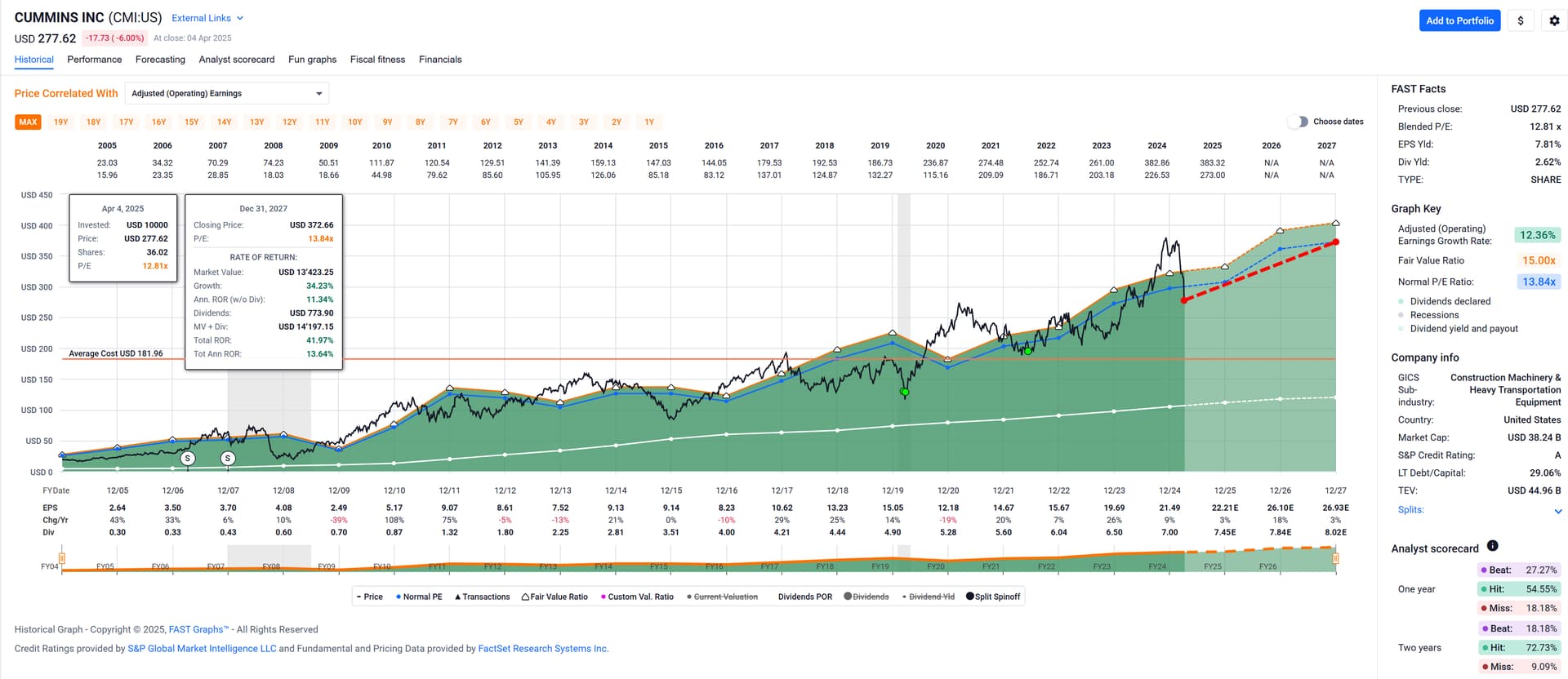Open FactSet Research Systems Inc. link

click(543, 649)
